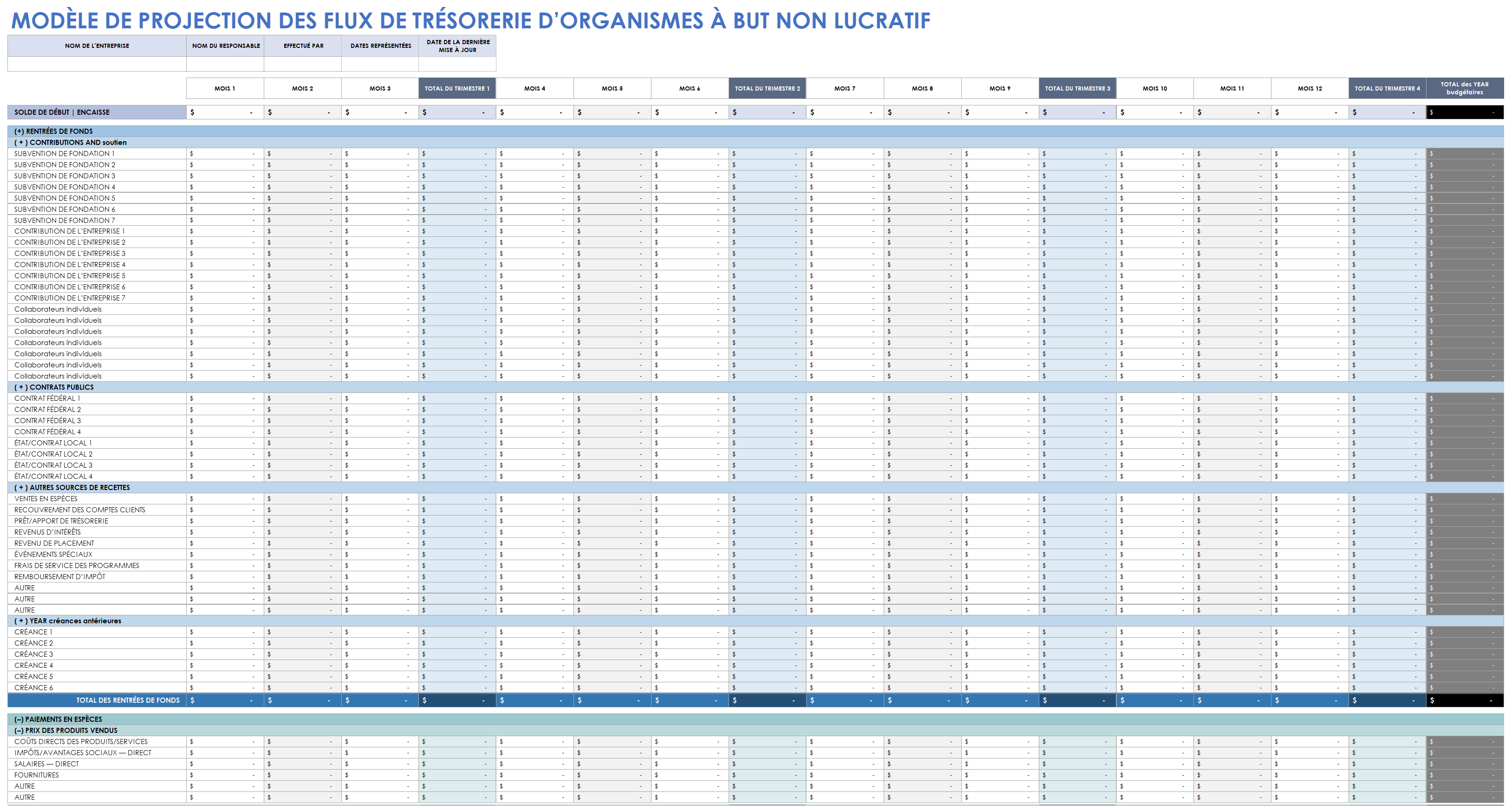Select the MOIS 12 column header
The height and width of the screenshot is (810, 1512).
[x=1310, y=88]
